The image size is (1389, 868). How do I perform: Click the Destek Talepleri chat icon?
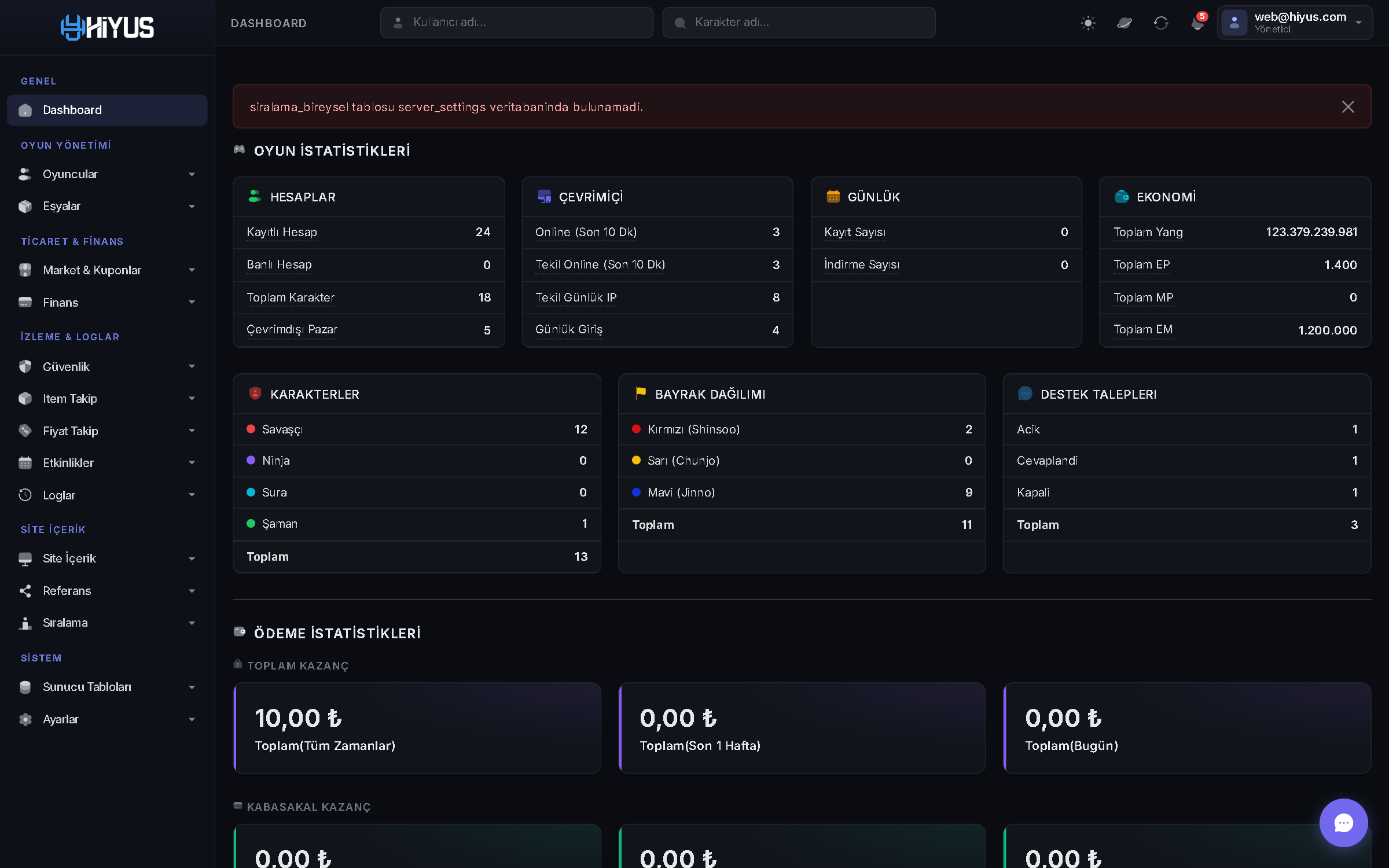click(x=1025, y=393)
